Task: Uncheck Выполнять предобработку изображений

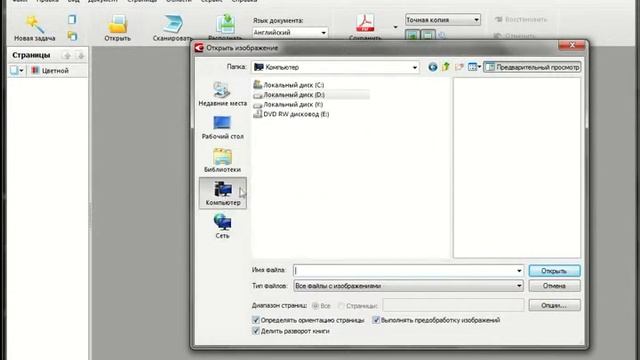Action: pos(376,320)
